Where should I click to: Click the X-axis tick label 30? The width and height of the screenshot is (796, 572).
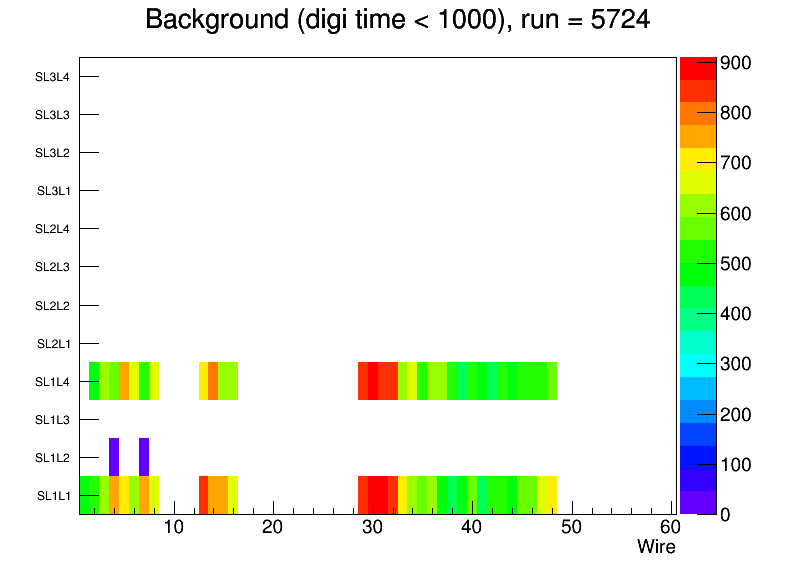click(372, 528)
